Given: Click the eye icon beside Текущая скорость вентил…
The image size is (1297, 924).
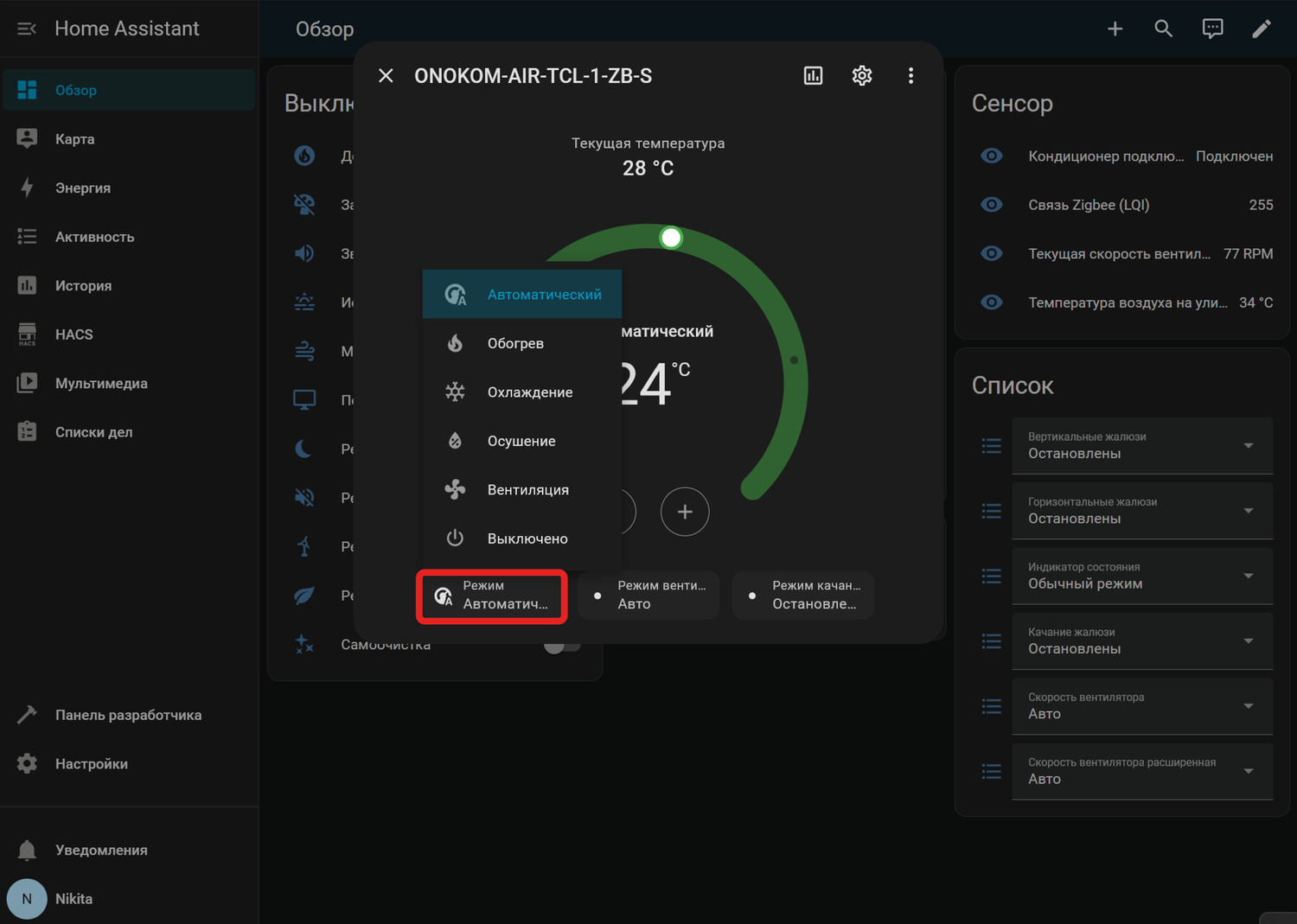Looking at the screenshot, I should pos(992,253).
